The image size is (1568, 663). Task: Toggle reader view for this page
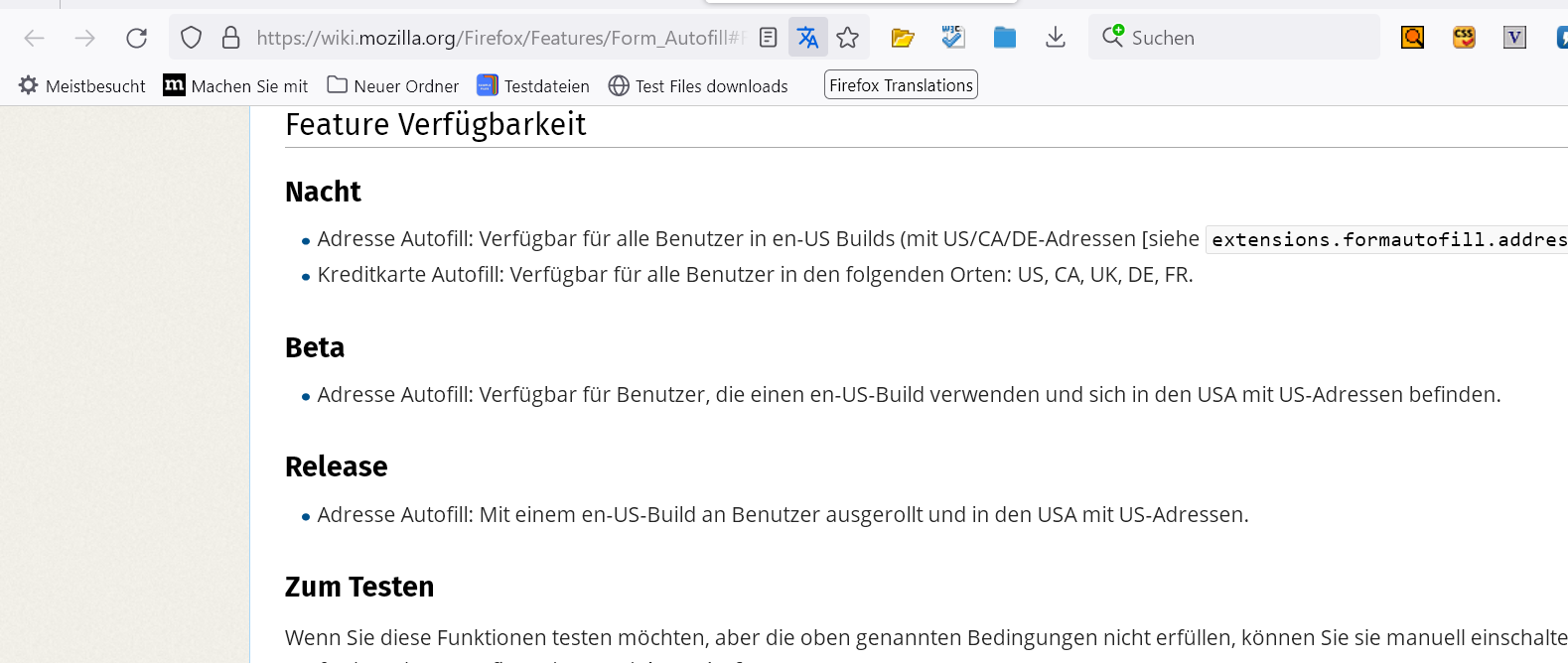(x=768, y=38)
